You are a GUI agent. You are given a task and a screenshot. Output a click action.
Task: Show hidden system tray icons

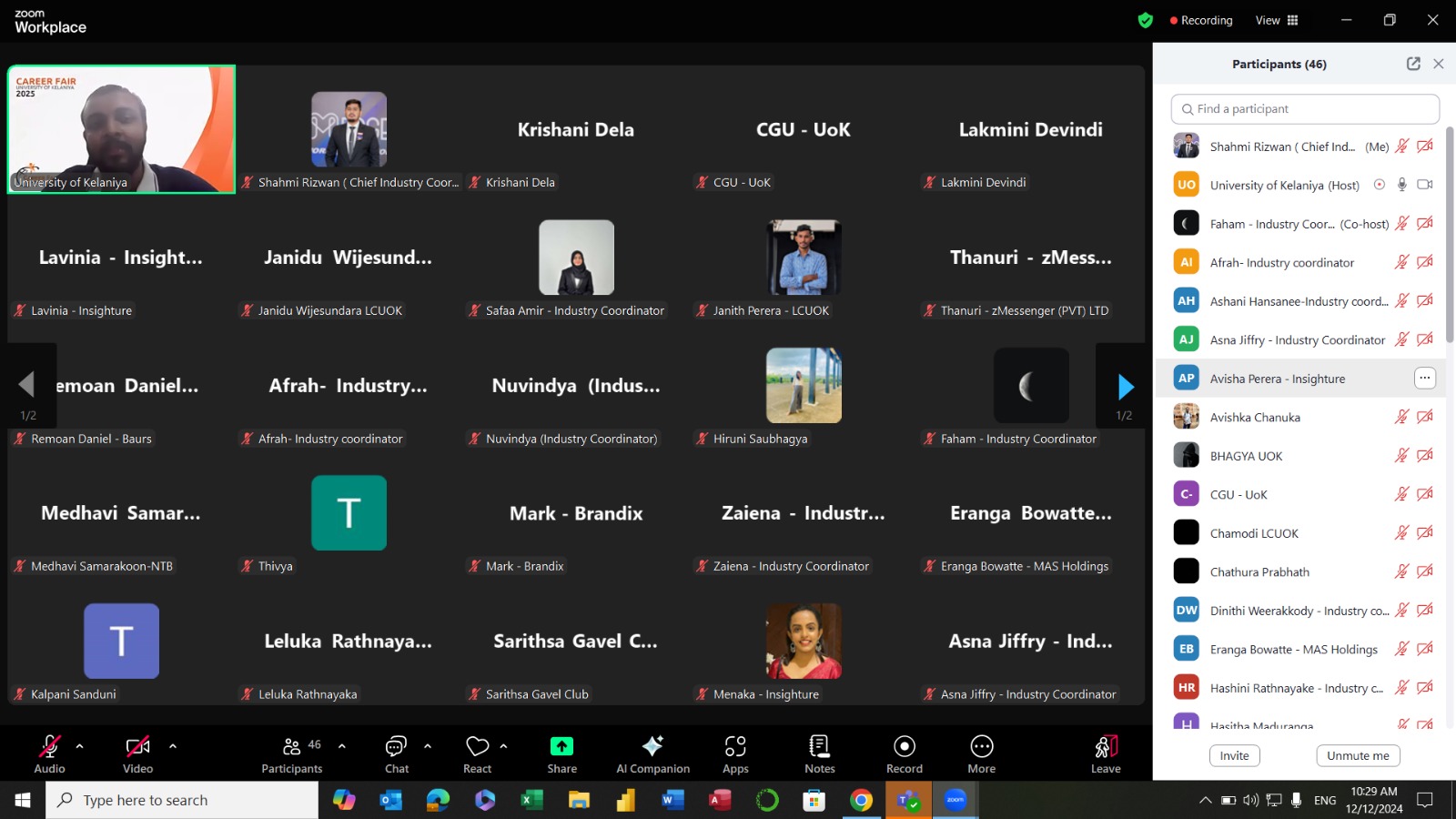click(x=1205, y=801)
